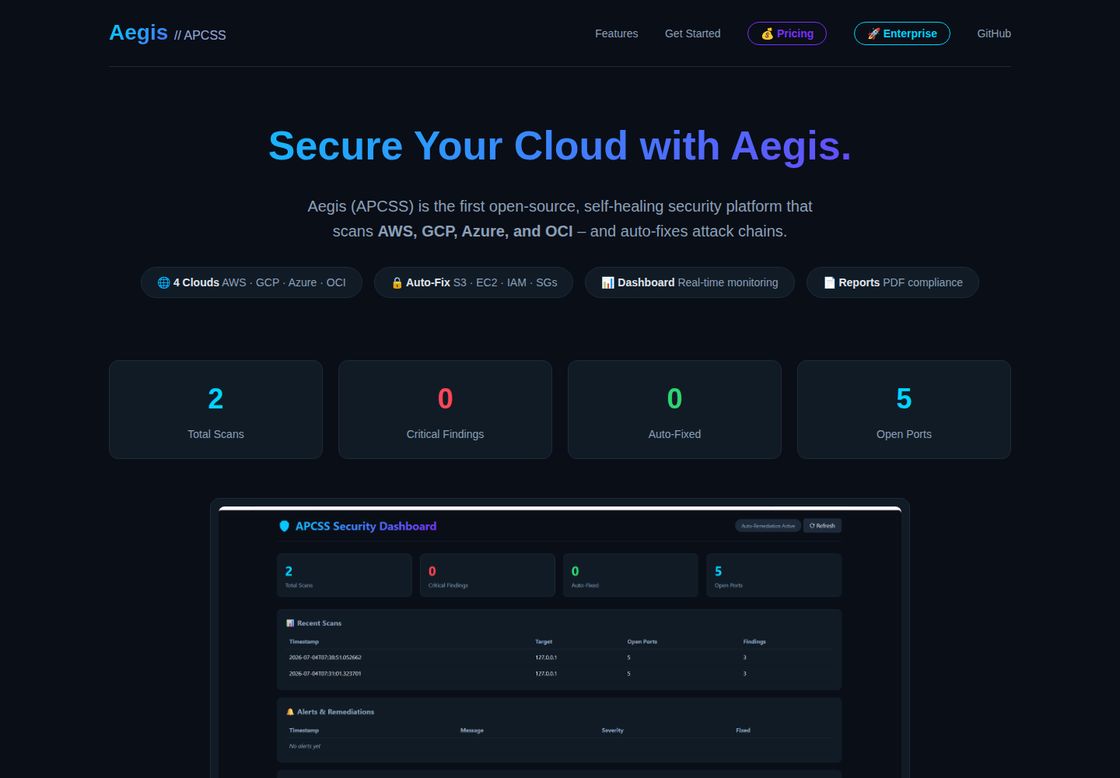
Task: Select the Total Scans stat card
Action: pos(216,409)
